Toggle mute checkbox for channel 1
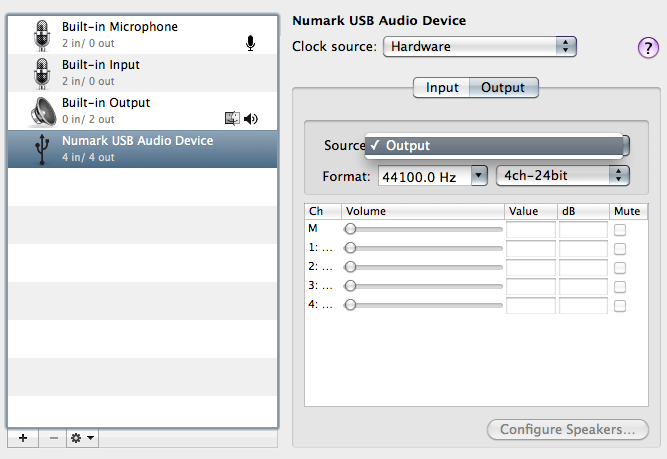667x459 pixels. [620, 249]
